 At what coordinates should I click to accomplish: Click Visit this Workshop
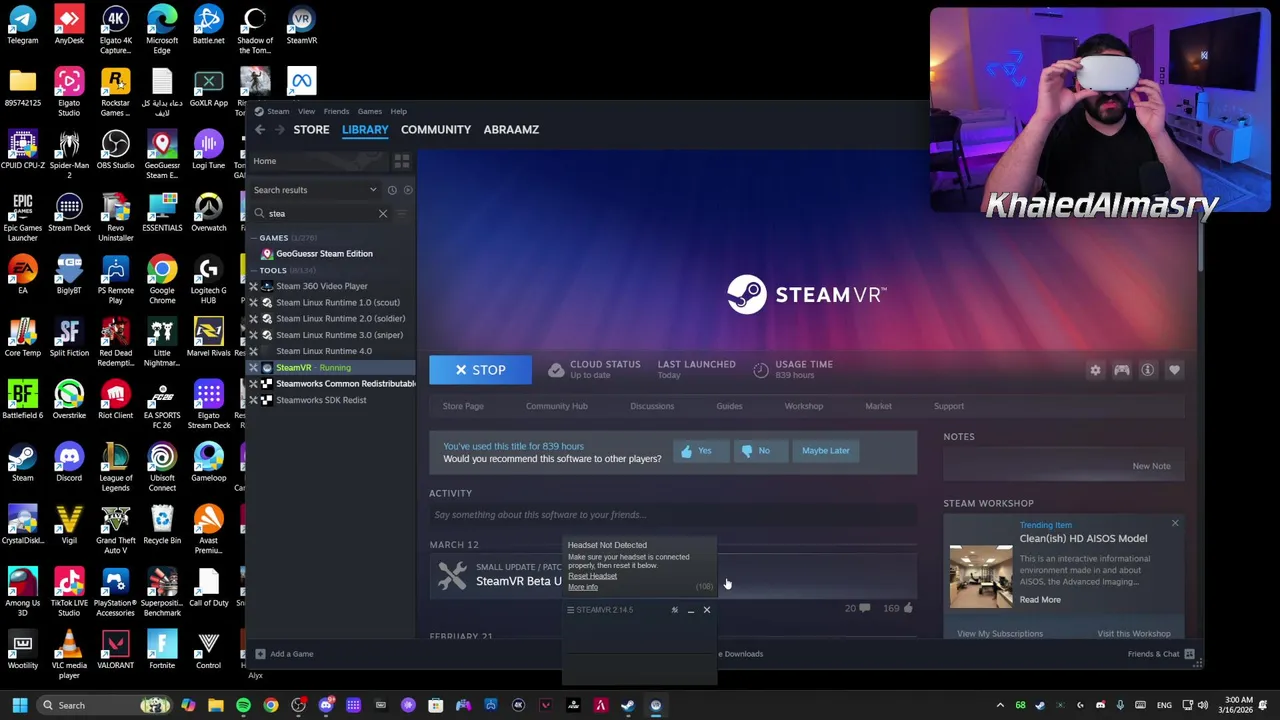[1133, 634]
